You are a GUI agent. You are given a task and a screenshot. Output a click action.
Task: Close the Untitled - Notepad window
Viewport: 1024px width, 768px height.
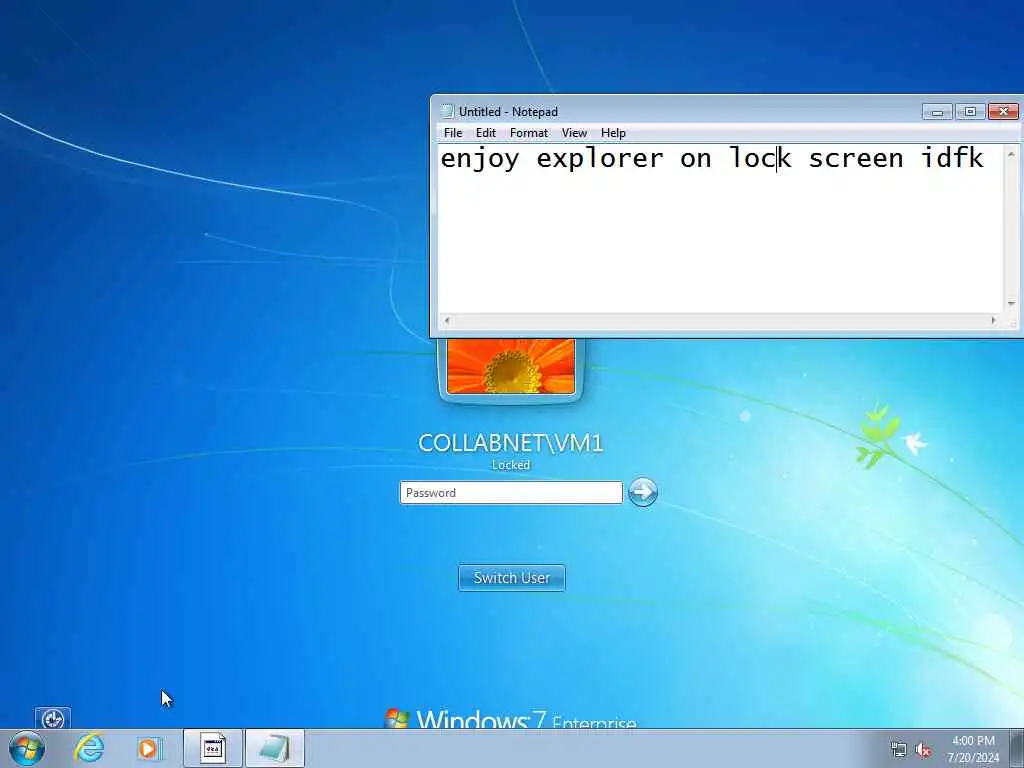click(1003, 112)
